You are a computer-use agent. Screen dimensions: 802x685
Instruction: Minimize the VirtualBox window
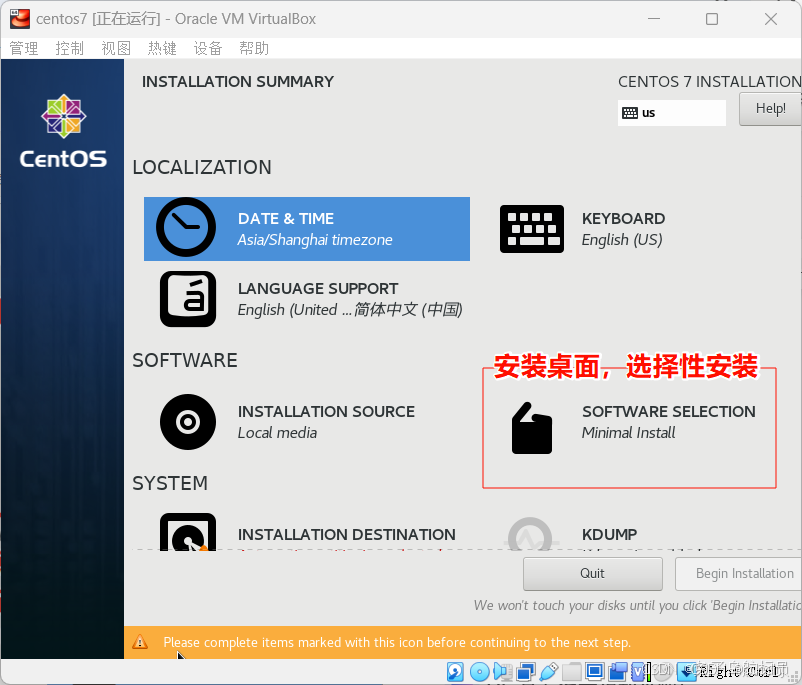(654, 19)
